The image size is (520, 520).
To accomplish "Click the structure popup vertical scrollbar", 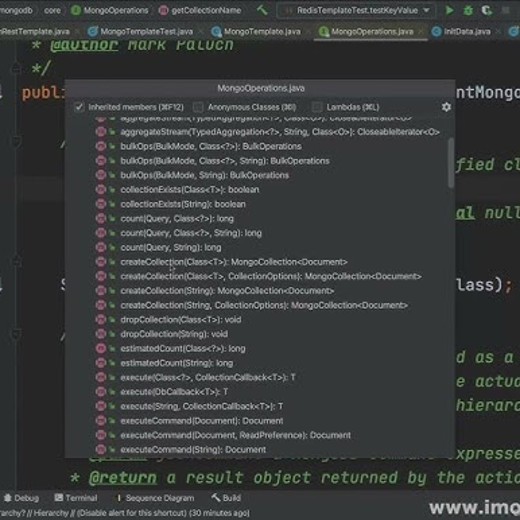I will click(451, 163).
